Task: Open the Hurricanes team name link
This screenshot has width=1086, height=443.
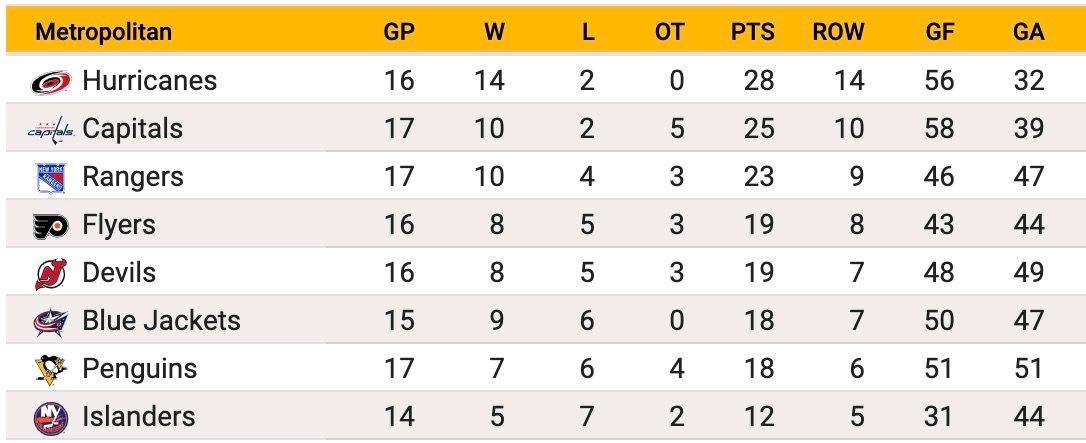Action: (x=150, y=81)
